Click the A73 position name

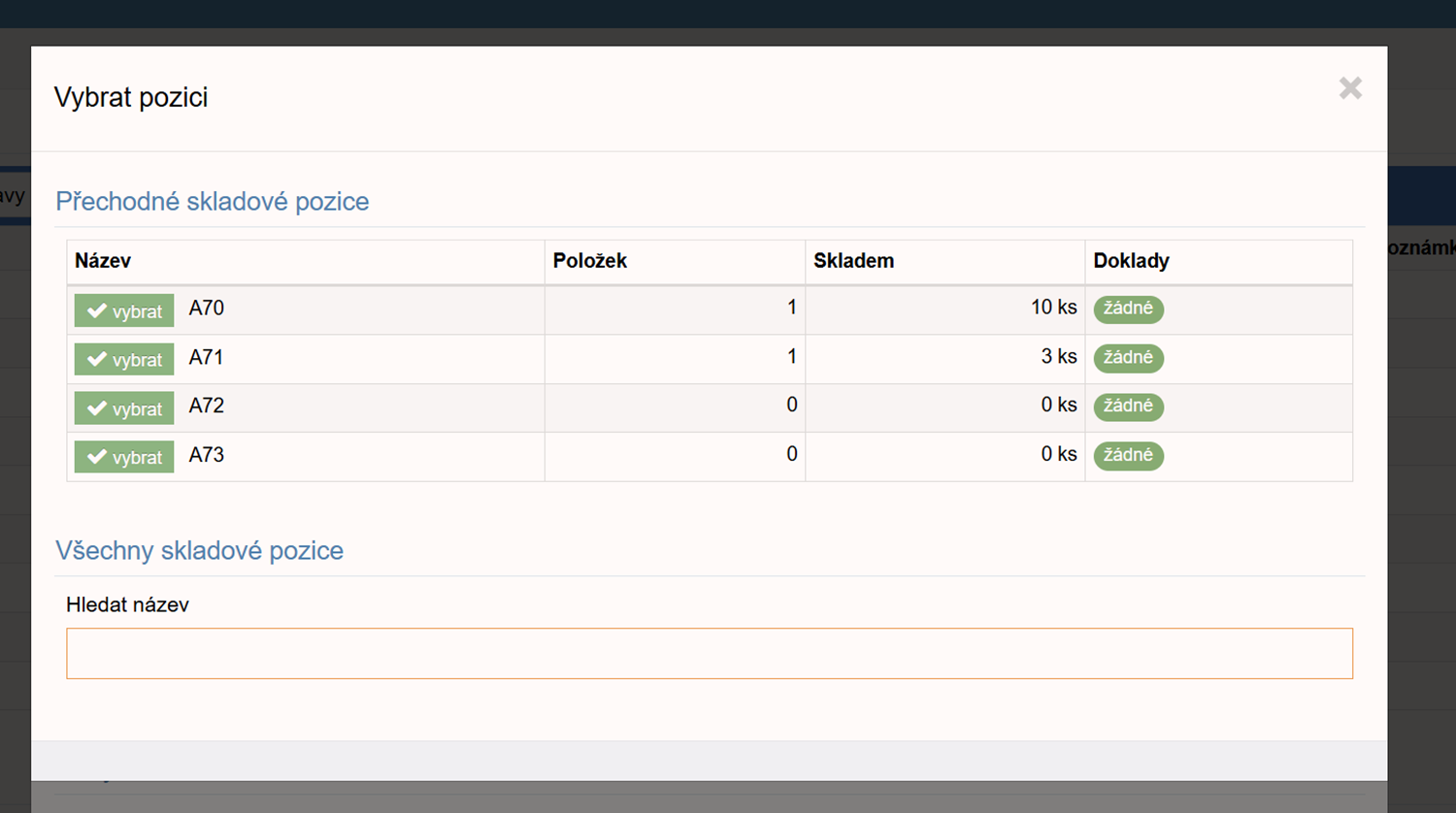(x=206, y=455)
